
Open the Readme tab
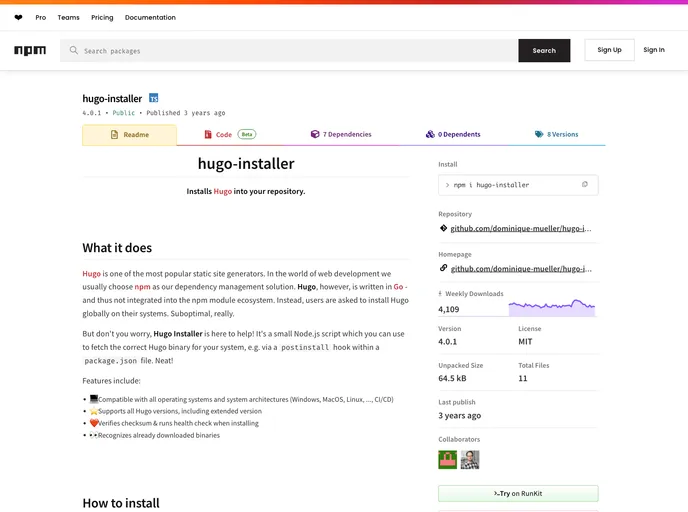(129, 135)
